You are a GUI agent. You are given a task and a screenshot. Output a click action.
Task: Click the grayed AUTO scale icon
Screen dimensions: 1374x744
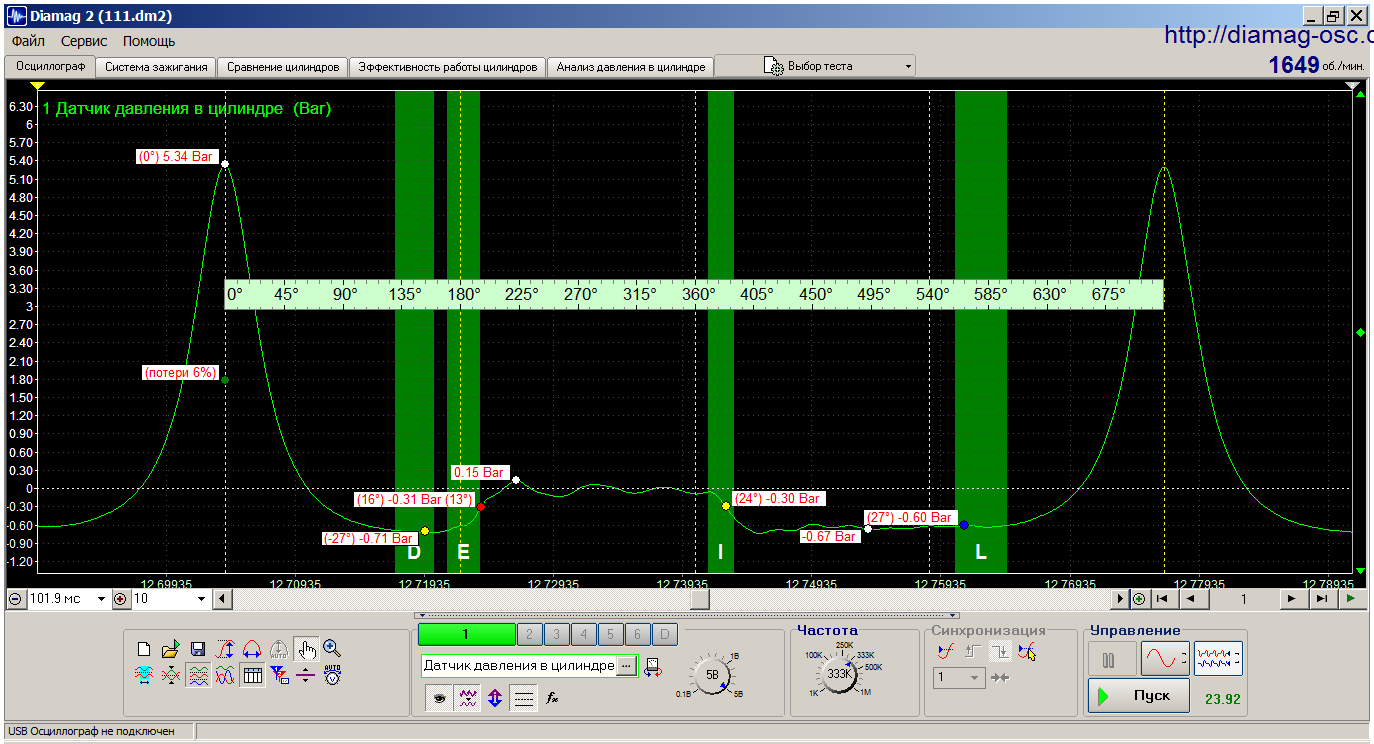pos(279,649)
